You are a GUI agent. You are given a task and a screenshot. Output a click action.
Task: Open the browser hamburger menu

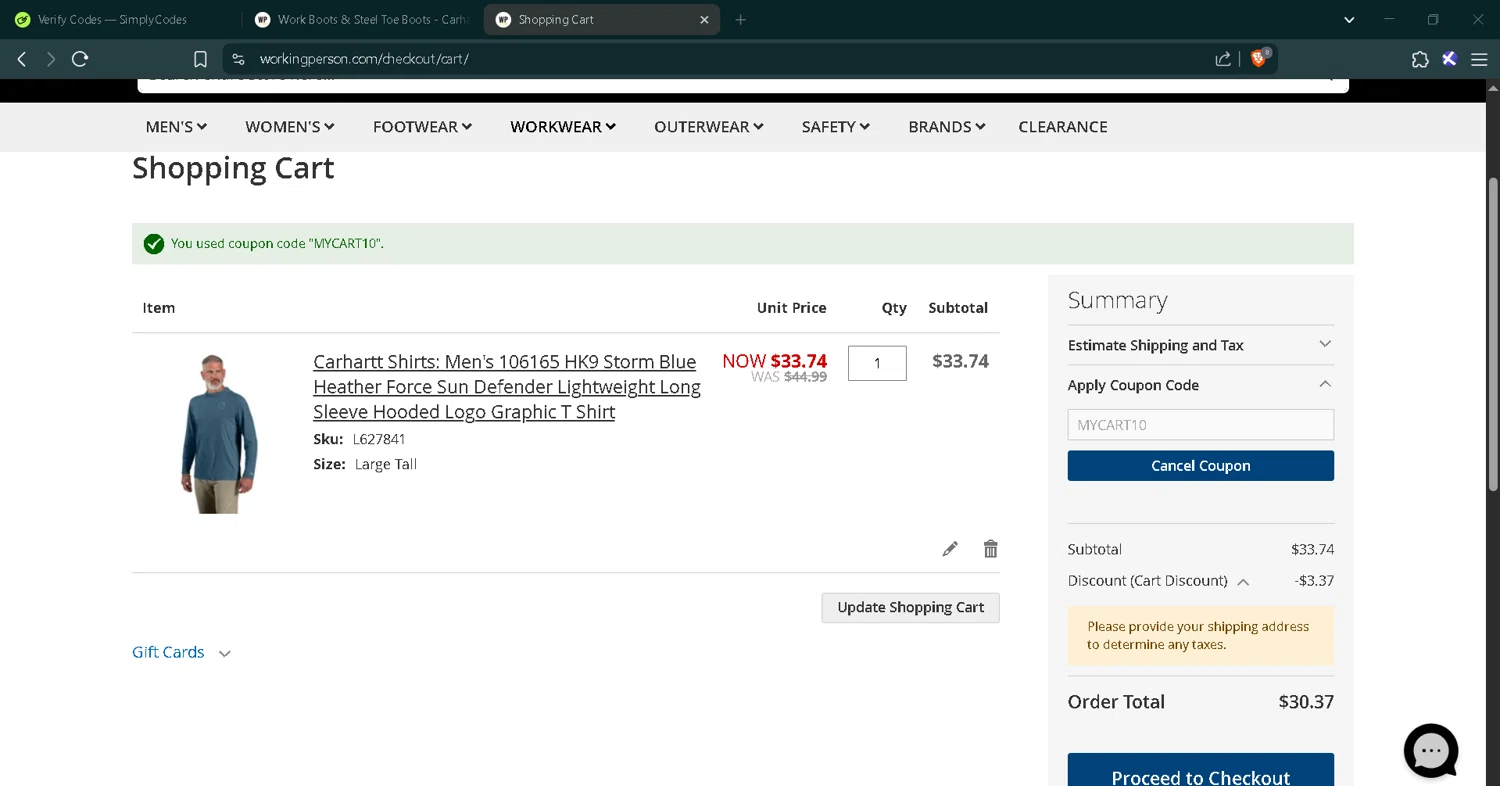1479,59
